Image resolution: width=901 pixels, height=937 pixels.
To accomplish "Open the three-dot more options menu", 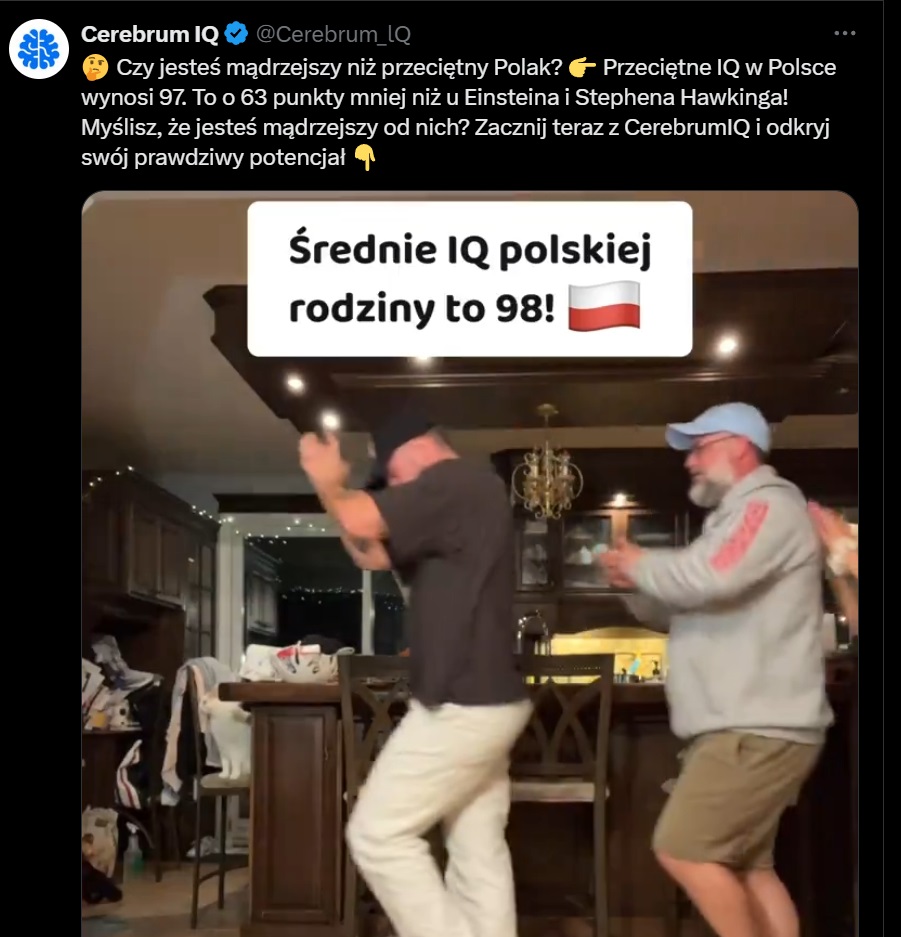I will (x=844, y=33).
